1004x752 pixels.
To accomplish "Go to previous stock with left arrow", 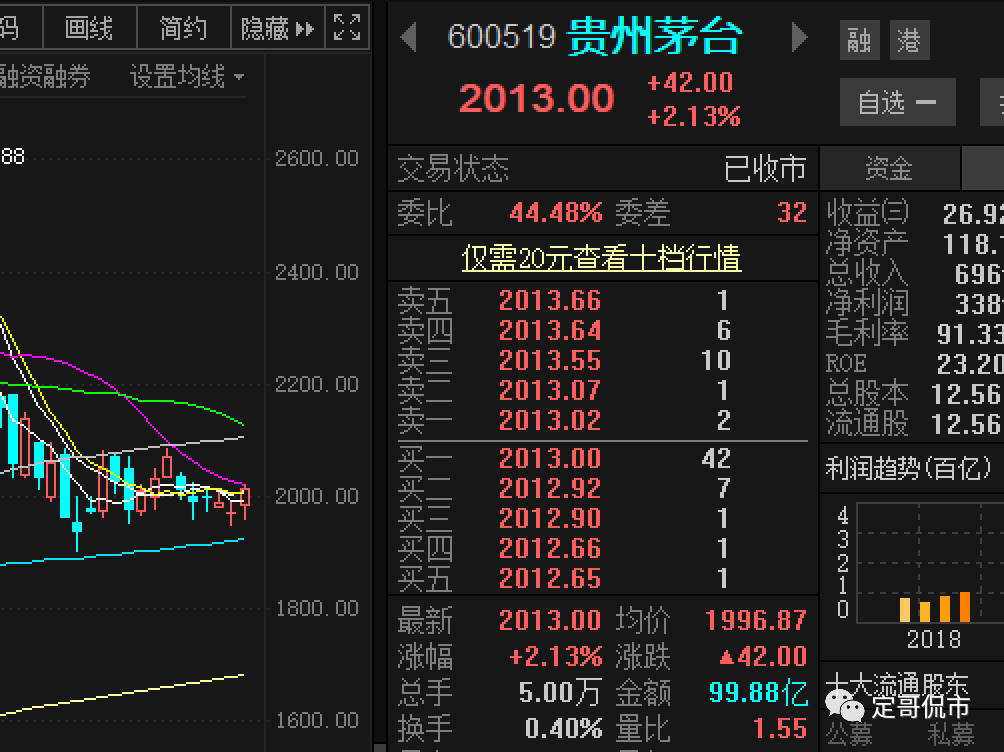I will (x=409, y=37).
